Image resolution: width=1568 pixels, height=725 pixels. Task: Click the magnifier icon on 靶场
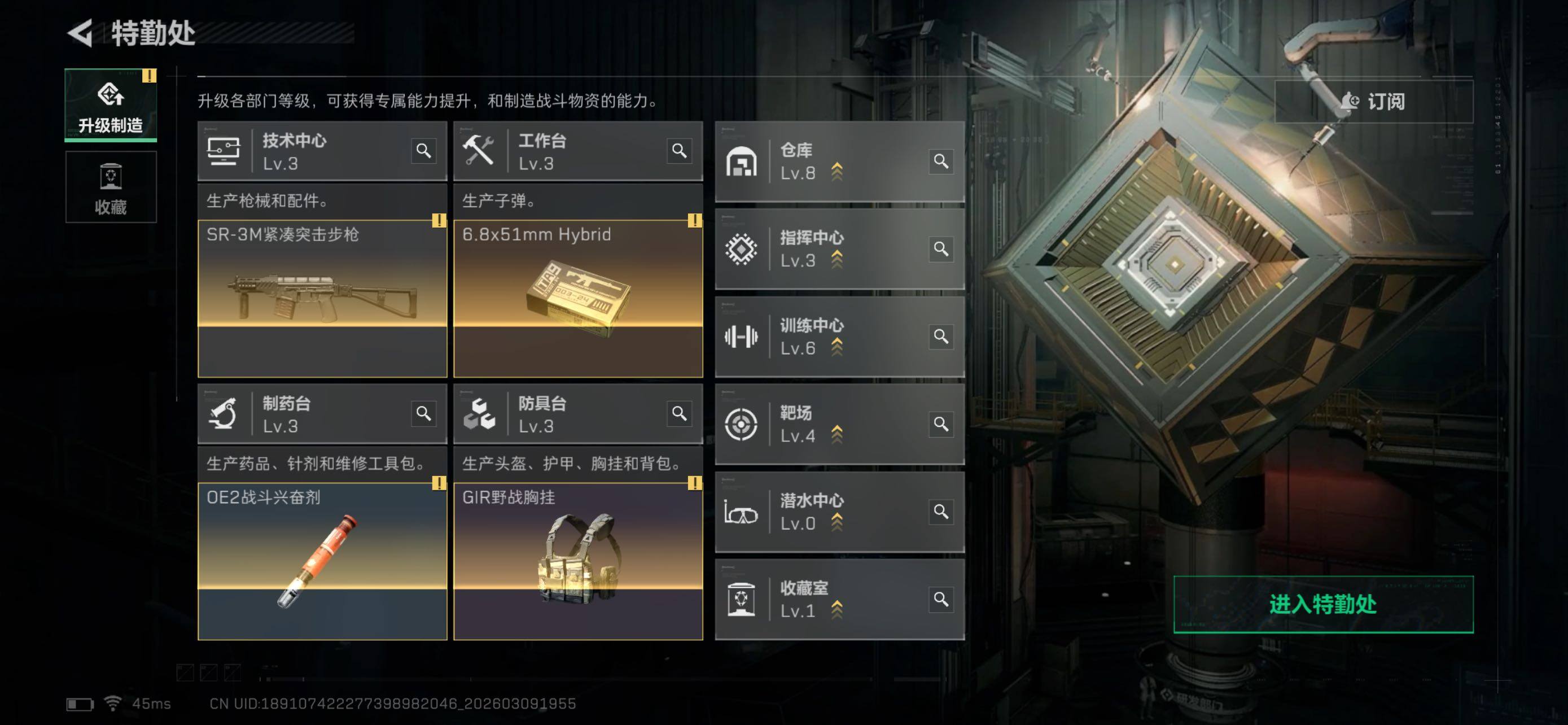(941, 423)
